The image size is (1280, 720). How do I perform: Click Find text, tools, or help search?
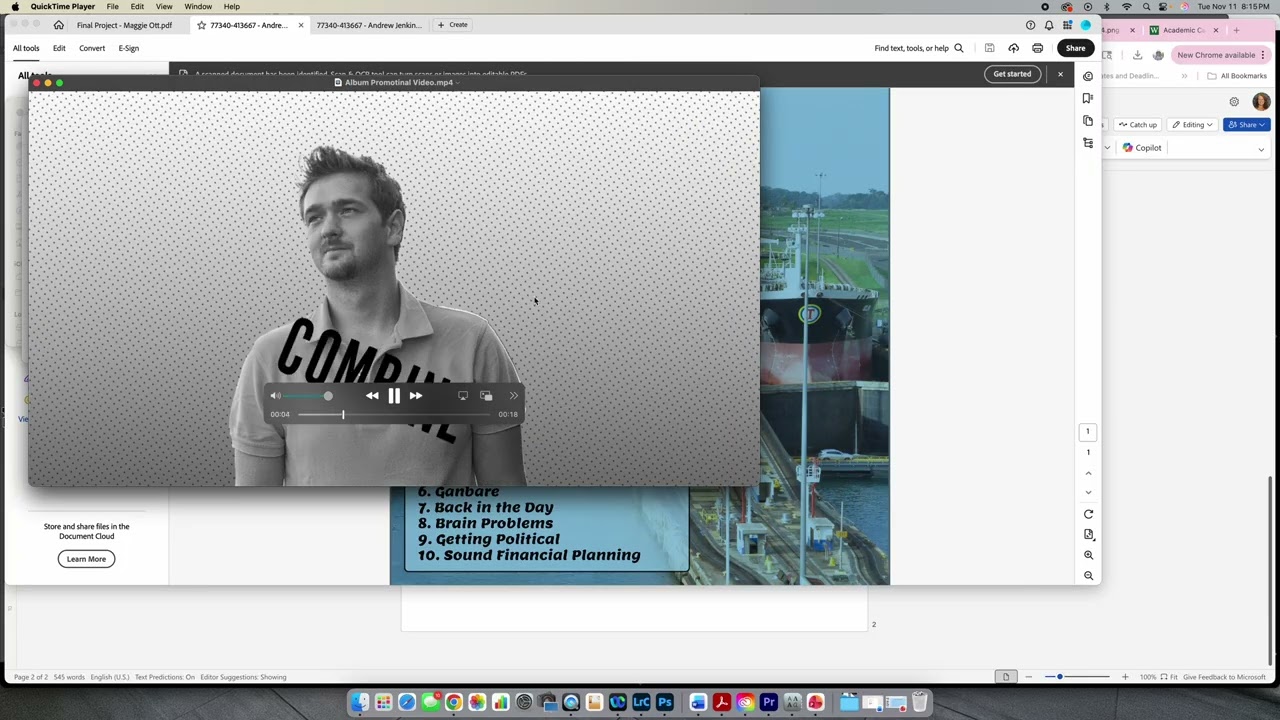click(x=919, y=48)
